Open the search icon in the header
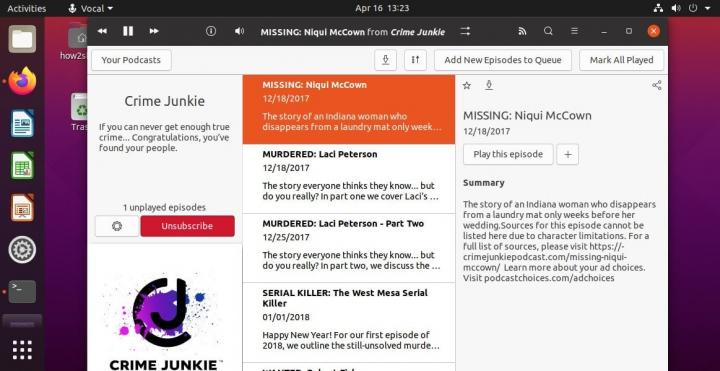This screenshot has height=371, width=720. 548,31
